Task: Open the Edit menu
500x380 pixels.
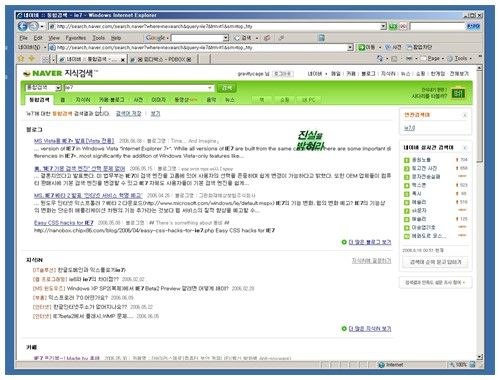Action: point(38,38)
